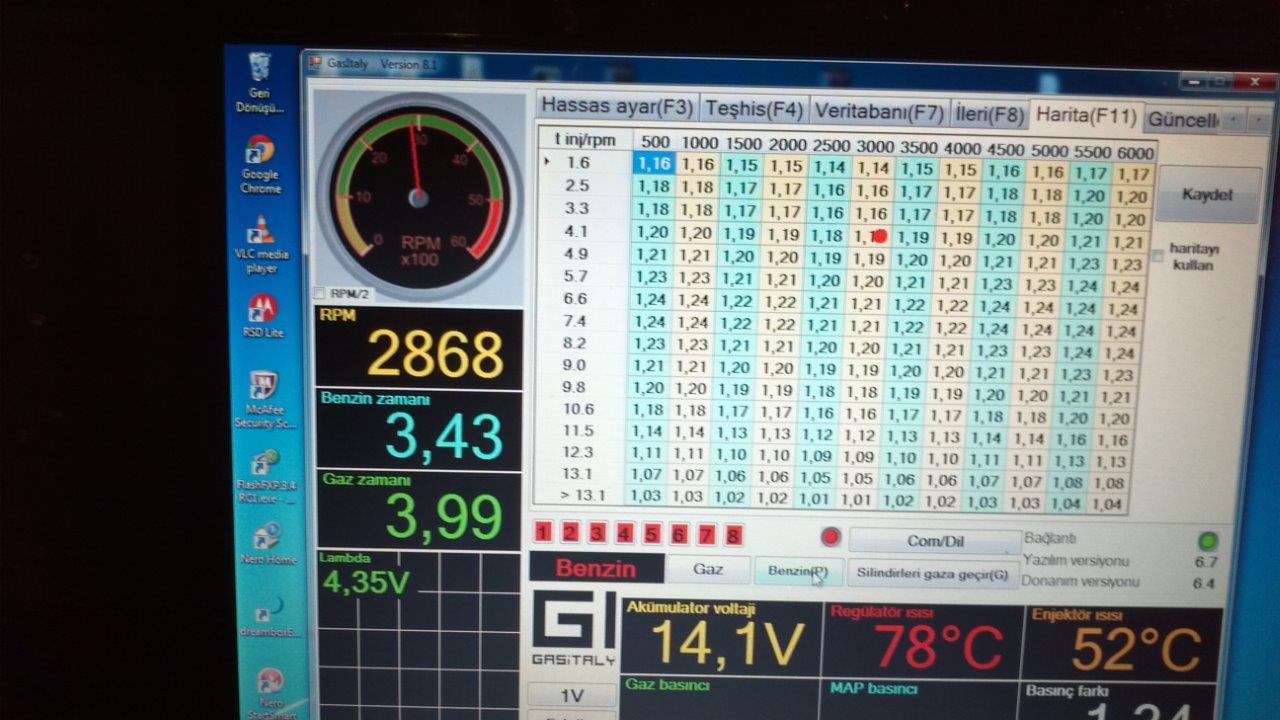The height and width of the screenshot is (720, 1280).
Task: Click the Yazılım versiyonu 6.7 value
Action: (1205, 562)
